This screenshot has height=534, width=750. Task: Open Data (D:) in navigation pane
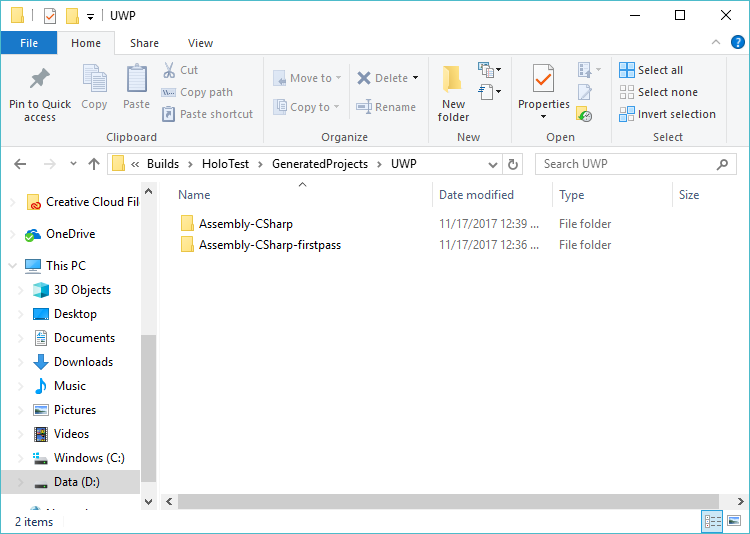[71, 482]
